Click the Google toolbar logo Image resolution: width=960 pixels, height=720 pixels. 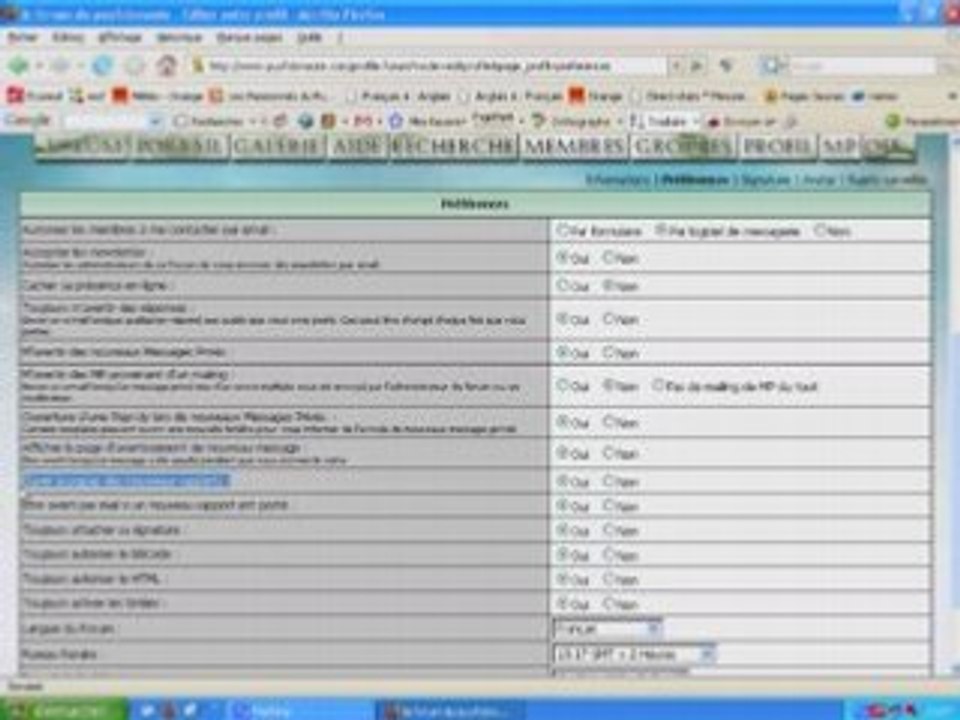point(26,120)
